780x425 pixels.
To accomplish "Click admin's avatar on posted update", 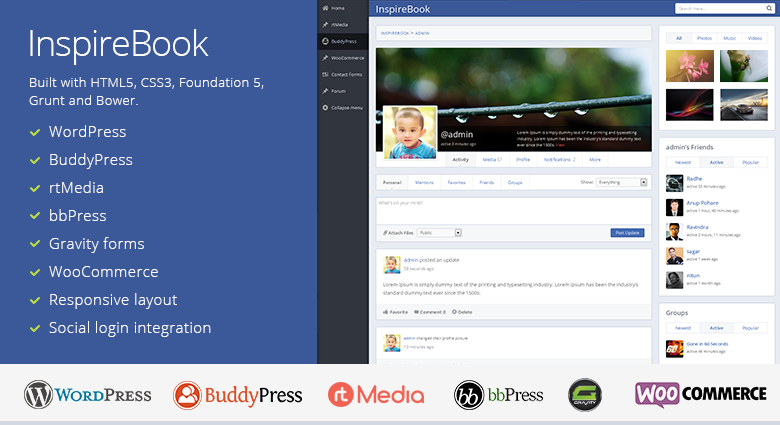I will pos(391,265).
